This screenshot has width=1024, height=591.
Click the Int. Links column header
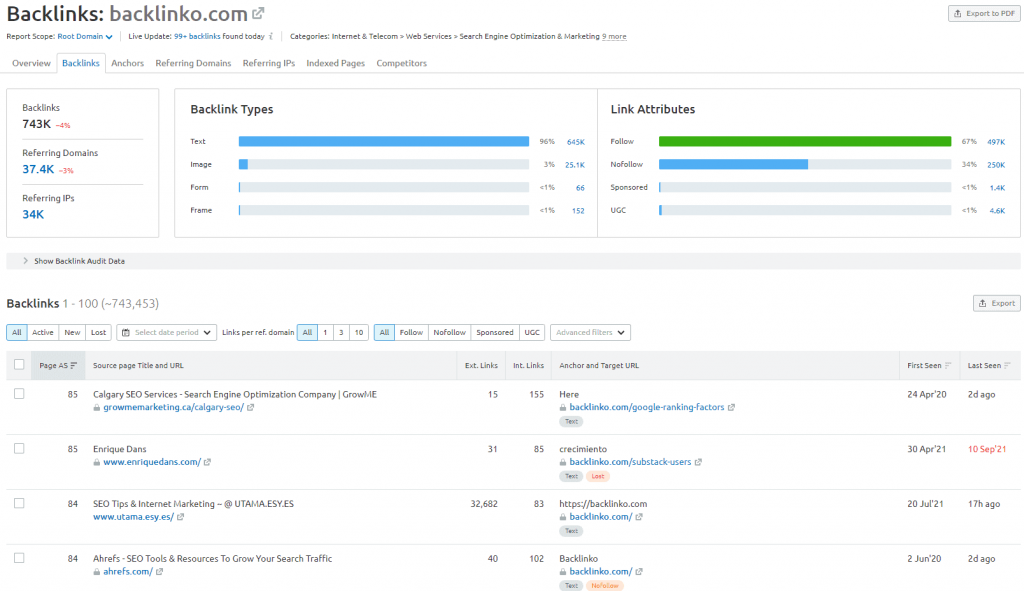528,366
